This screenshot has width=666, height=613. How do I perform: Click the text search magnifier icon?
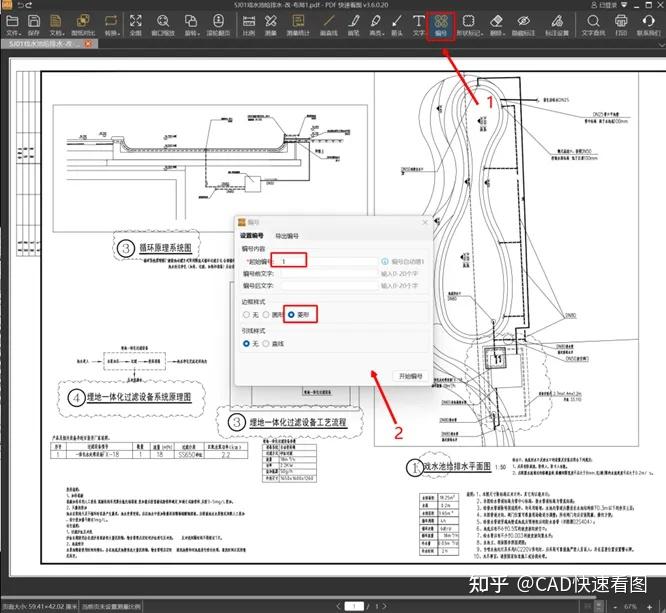point(593,25)
